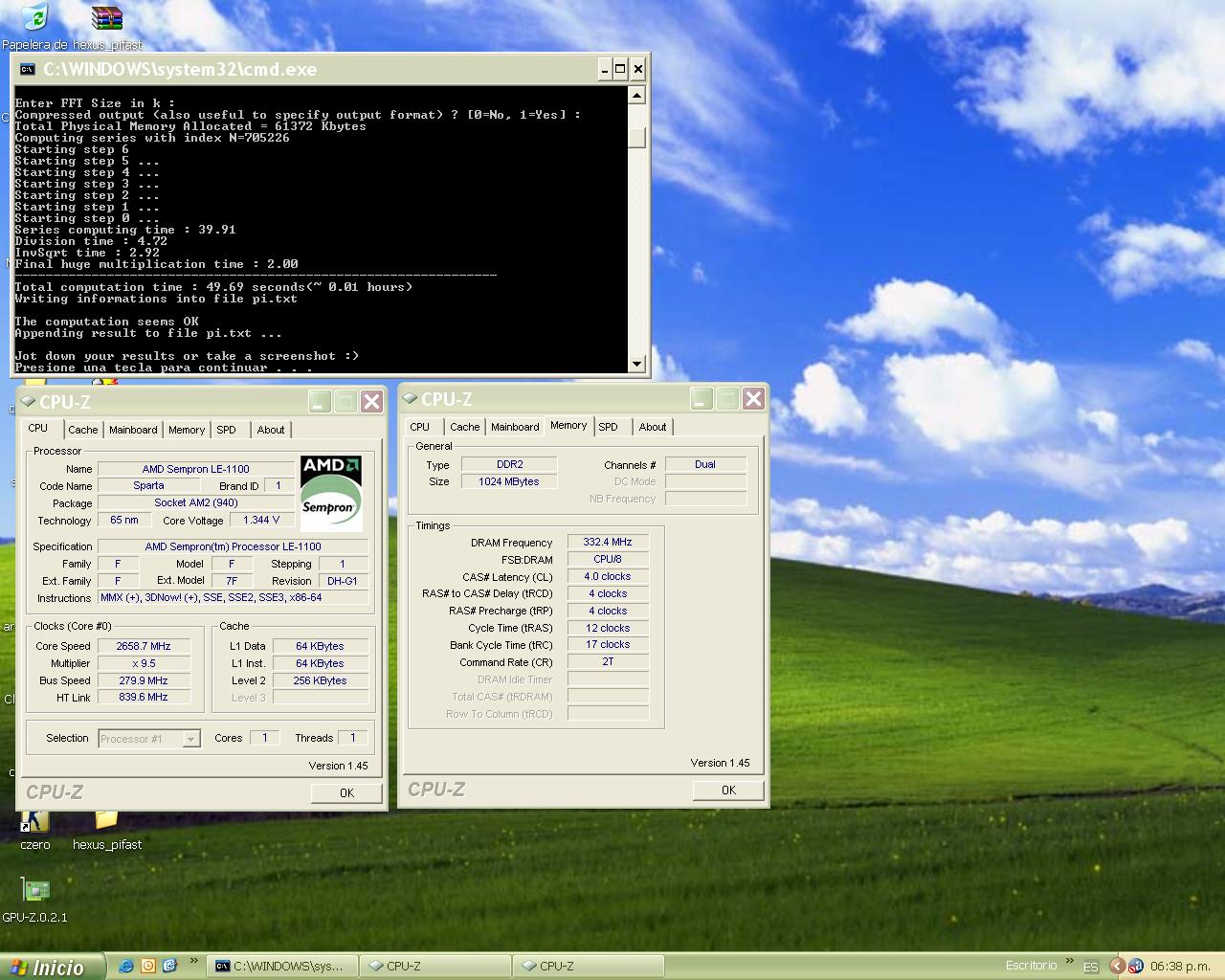Select Mainboard tab in right CPU-Z window
Image resolution: width=1225 pixels, height=980 pixels.
tap(515, 427)
